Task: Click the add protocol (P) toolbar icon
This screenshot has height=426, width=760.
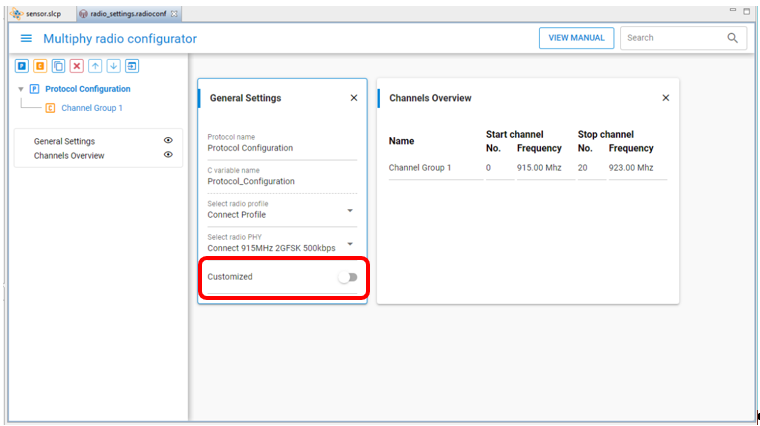Action: coord(22,66)
